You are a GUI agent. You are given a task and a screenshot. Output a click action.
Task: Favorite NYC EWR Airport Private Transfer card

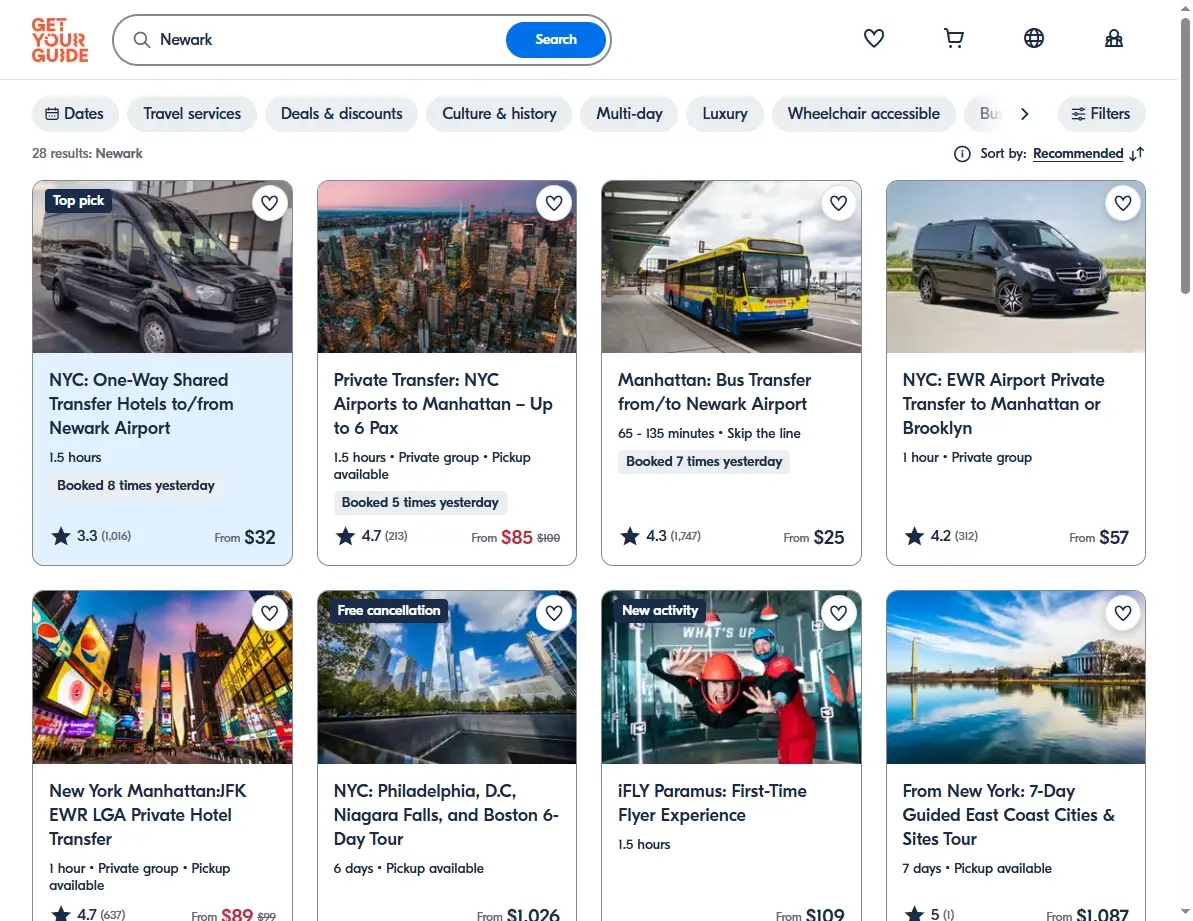[1123, 203]
